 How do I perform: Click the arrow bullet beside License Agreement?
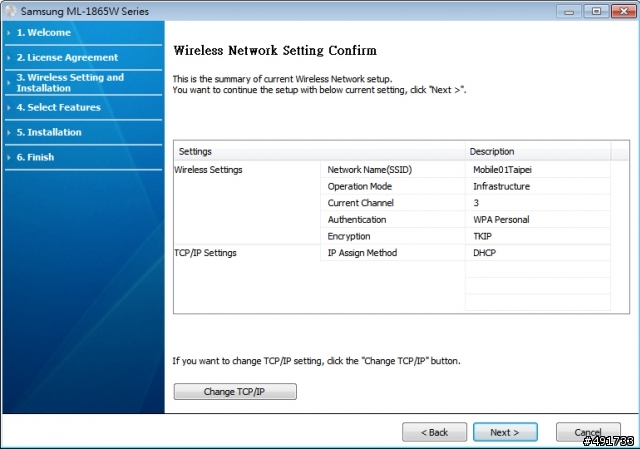click(x=9, y=58)
